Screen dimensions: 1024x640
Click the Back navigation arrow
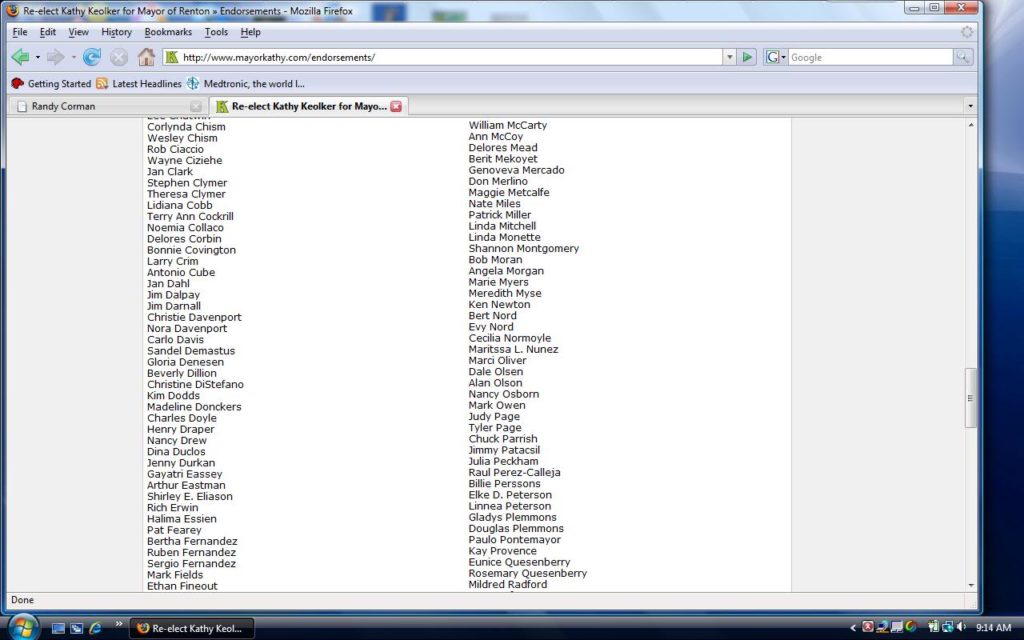[x=21, y=57]
